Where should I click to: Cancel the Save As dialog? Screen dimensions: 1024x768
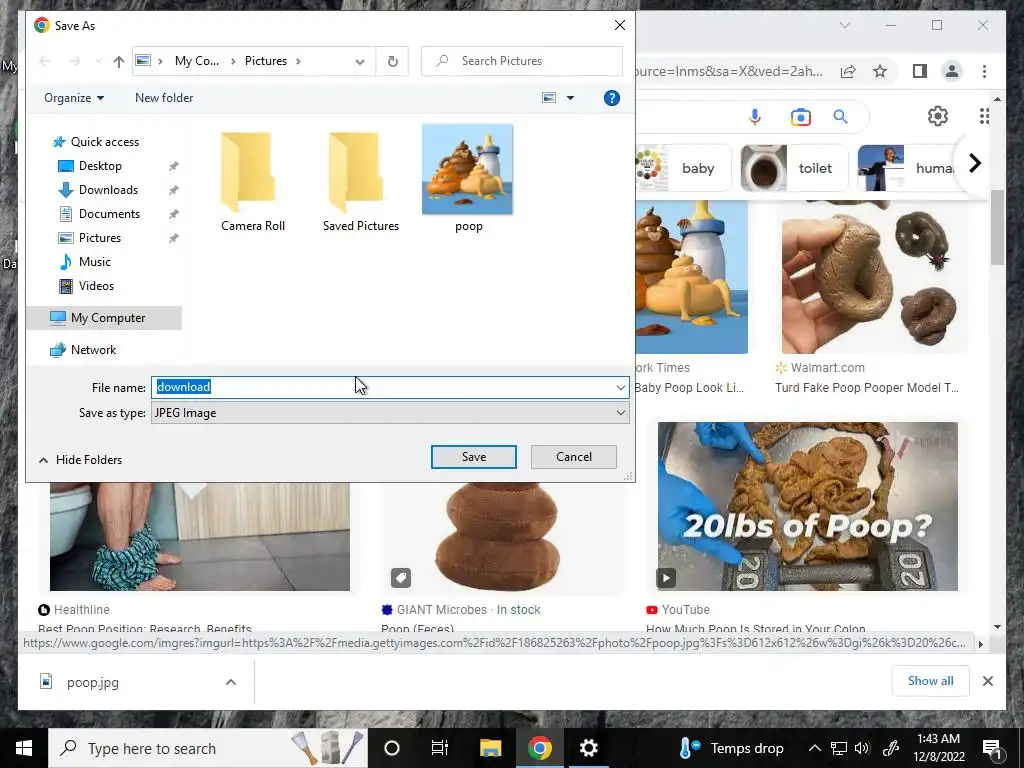(x=573, y=457)
